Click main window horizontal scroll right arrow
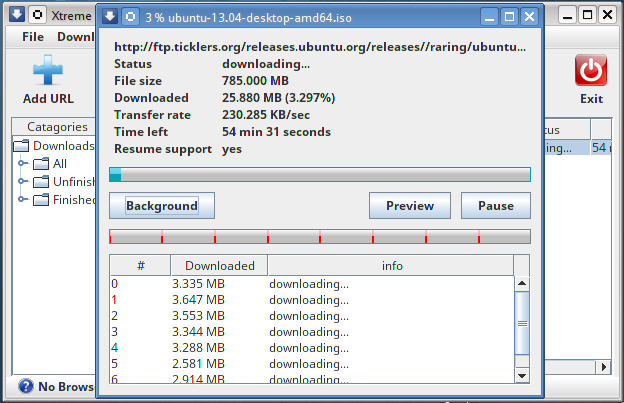Viewport: 624px width, 403px height. click(604, 367)
